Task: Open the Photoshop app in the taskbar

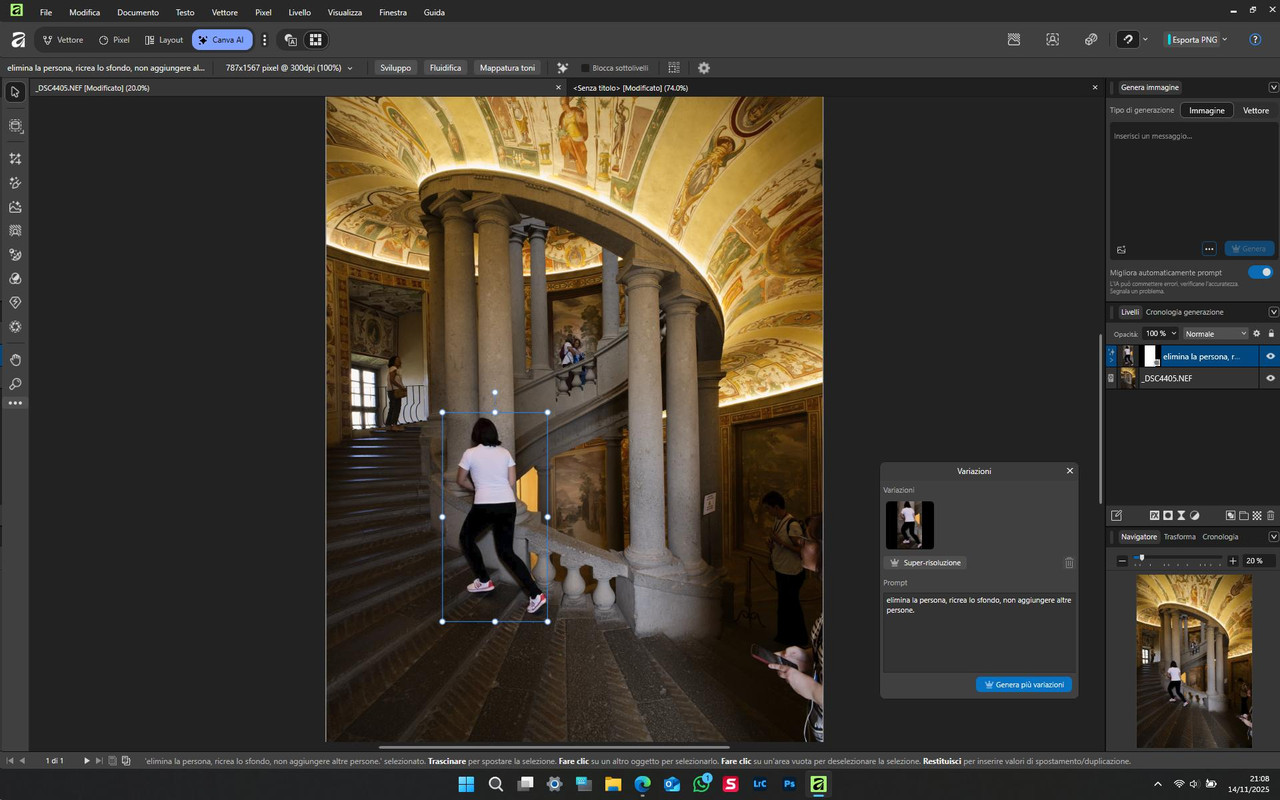Action: point(789,784)
